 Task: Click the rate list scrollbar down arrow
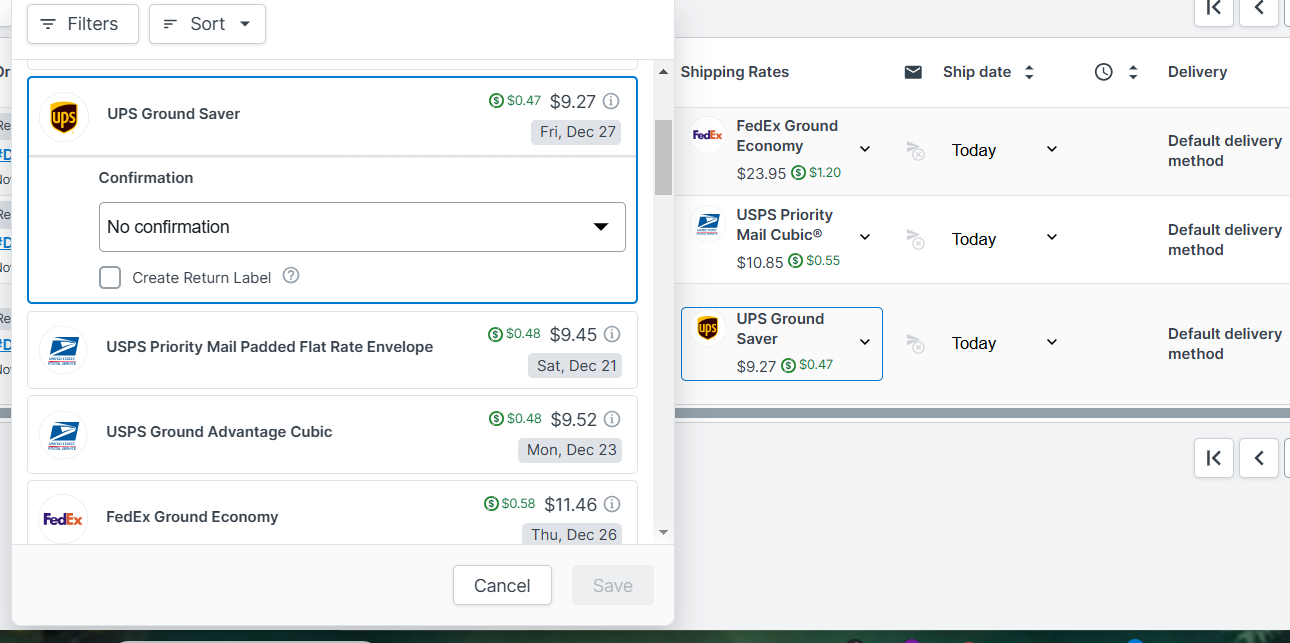point(663,533)
